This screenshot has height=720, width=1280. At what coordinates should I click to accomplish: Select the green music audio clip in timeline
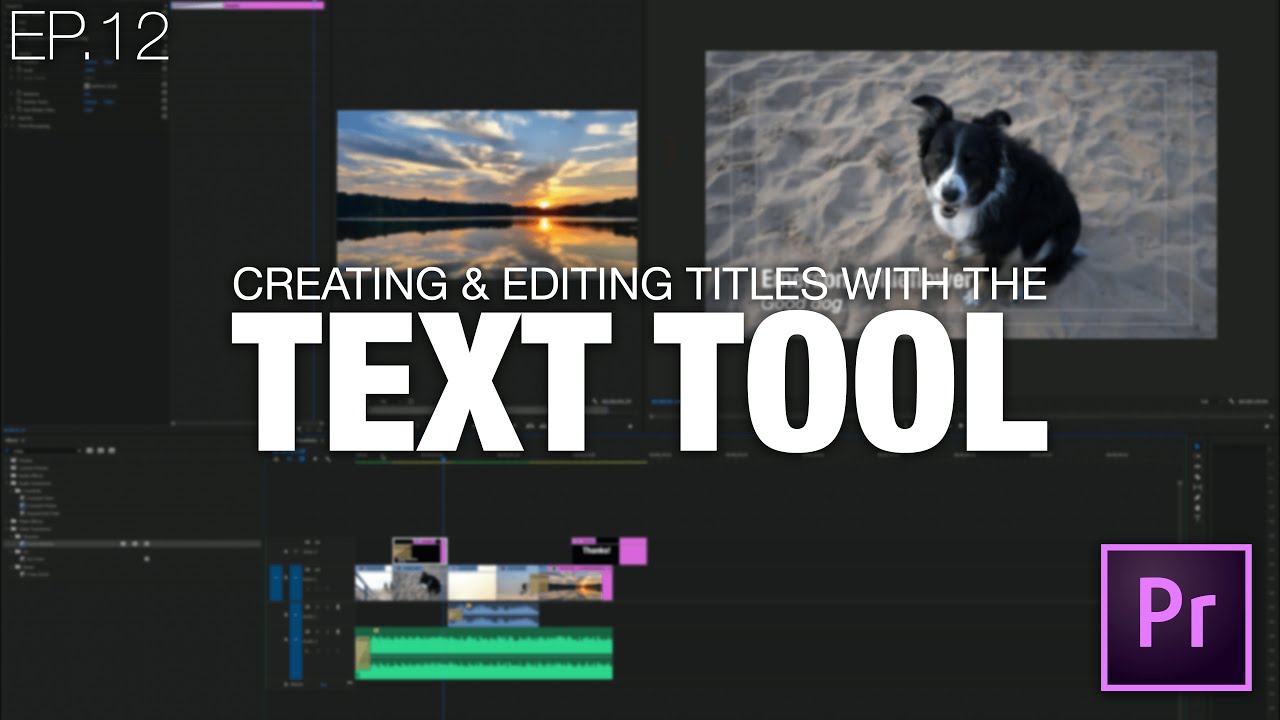click(x=484, y=654)
